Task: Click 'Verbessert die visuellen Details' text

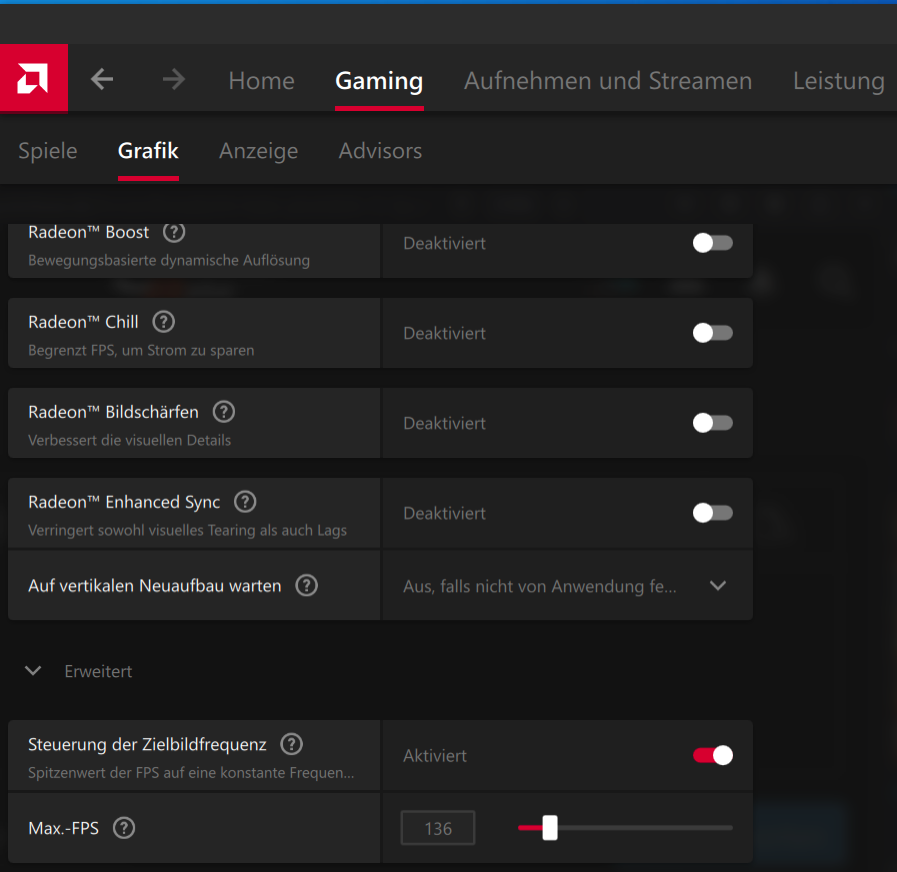Action: 129,440
